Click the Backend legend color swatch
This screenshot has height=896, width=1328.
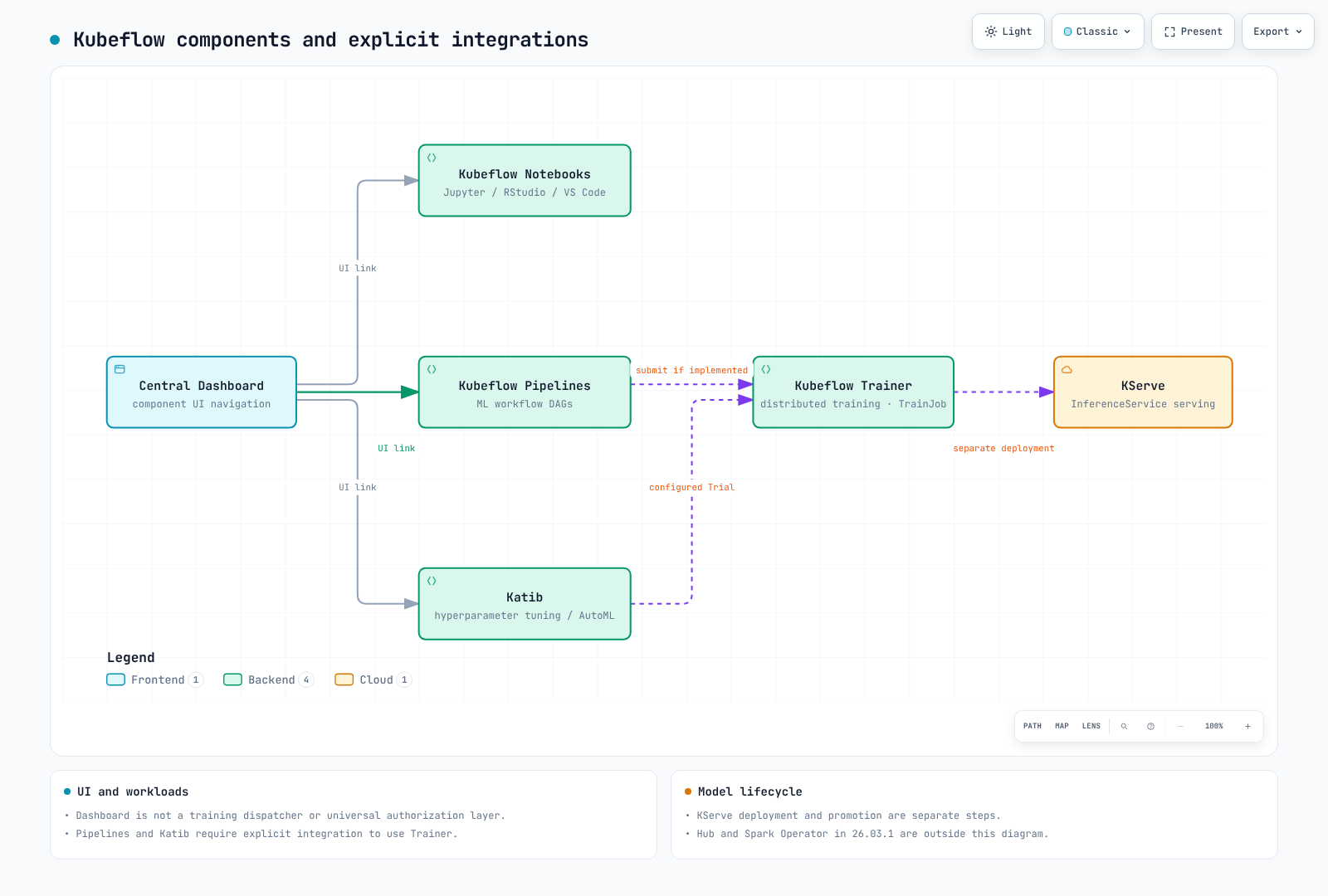click(232, 679)
